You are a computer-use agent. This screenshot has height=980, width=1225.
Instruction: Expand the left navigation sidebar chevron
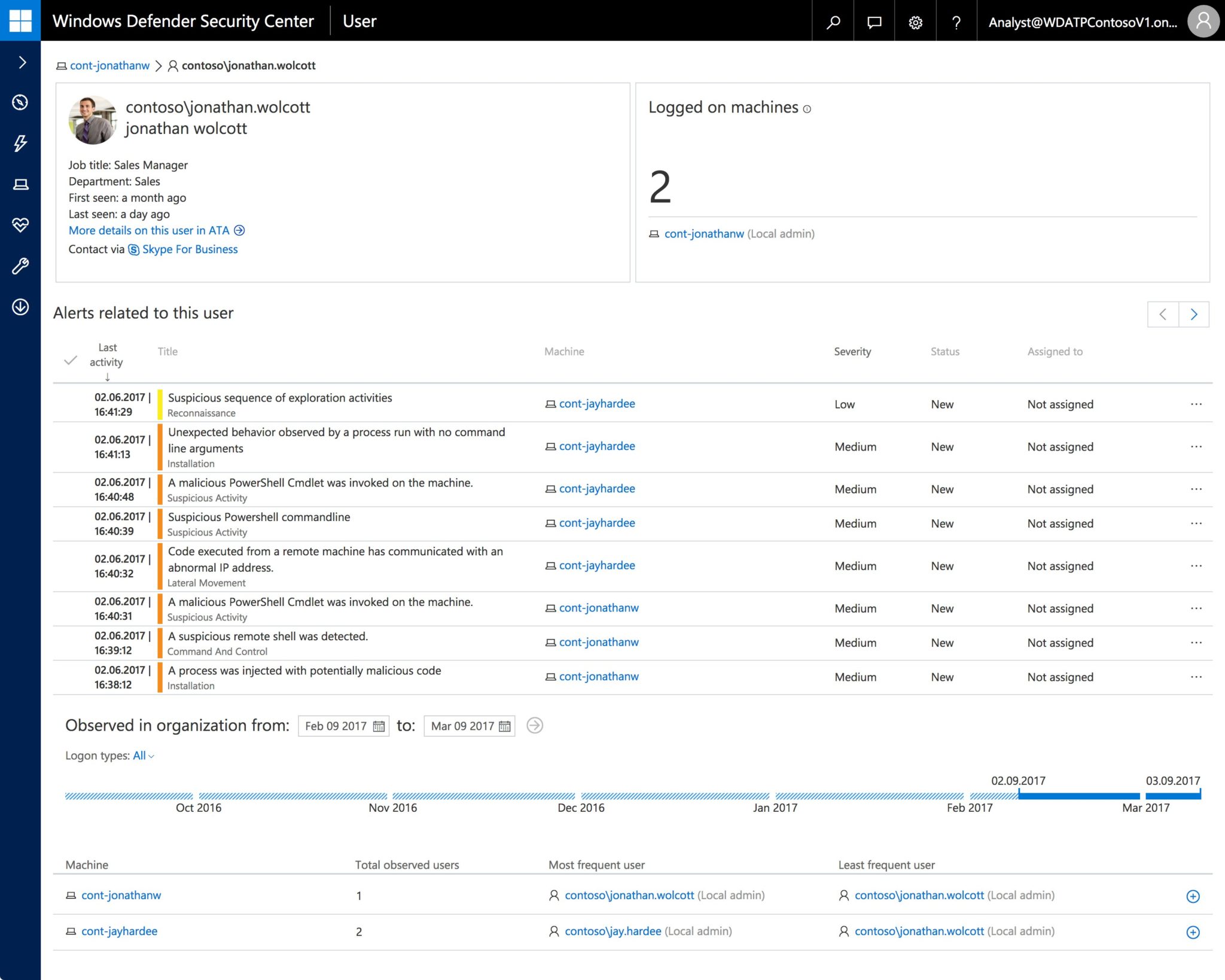point(22,62)
